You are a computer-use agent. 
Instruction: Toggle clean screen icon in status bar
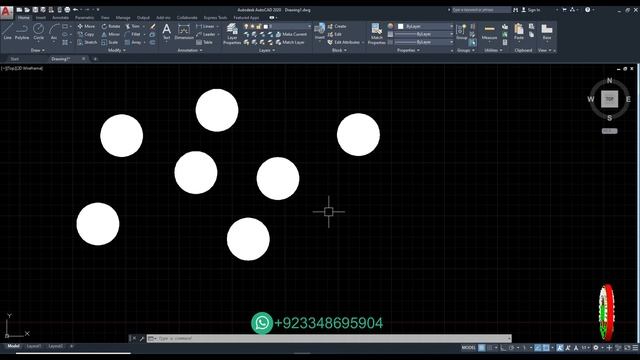(x=627, y=348)
